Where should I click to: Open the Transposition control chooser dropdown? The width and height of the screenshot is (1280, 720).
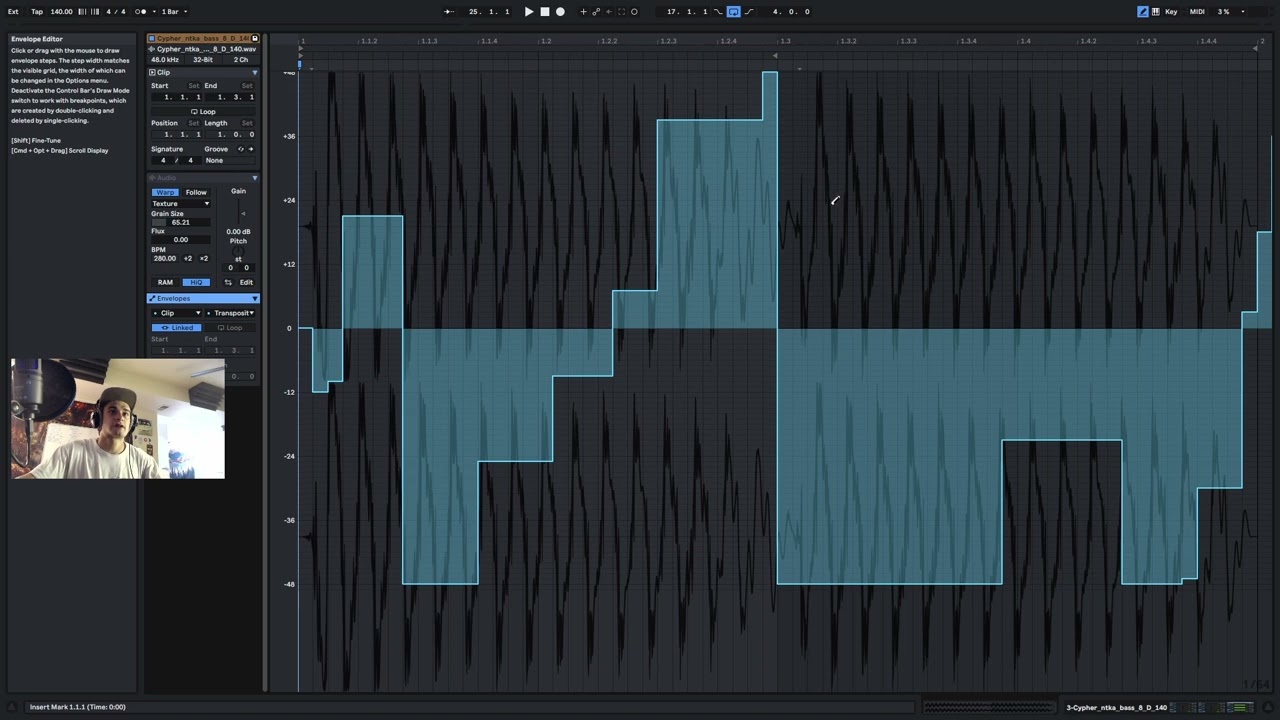tap(230, 313)
